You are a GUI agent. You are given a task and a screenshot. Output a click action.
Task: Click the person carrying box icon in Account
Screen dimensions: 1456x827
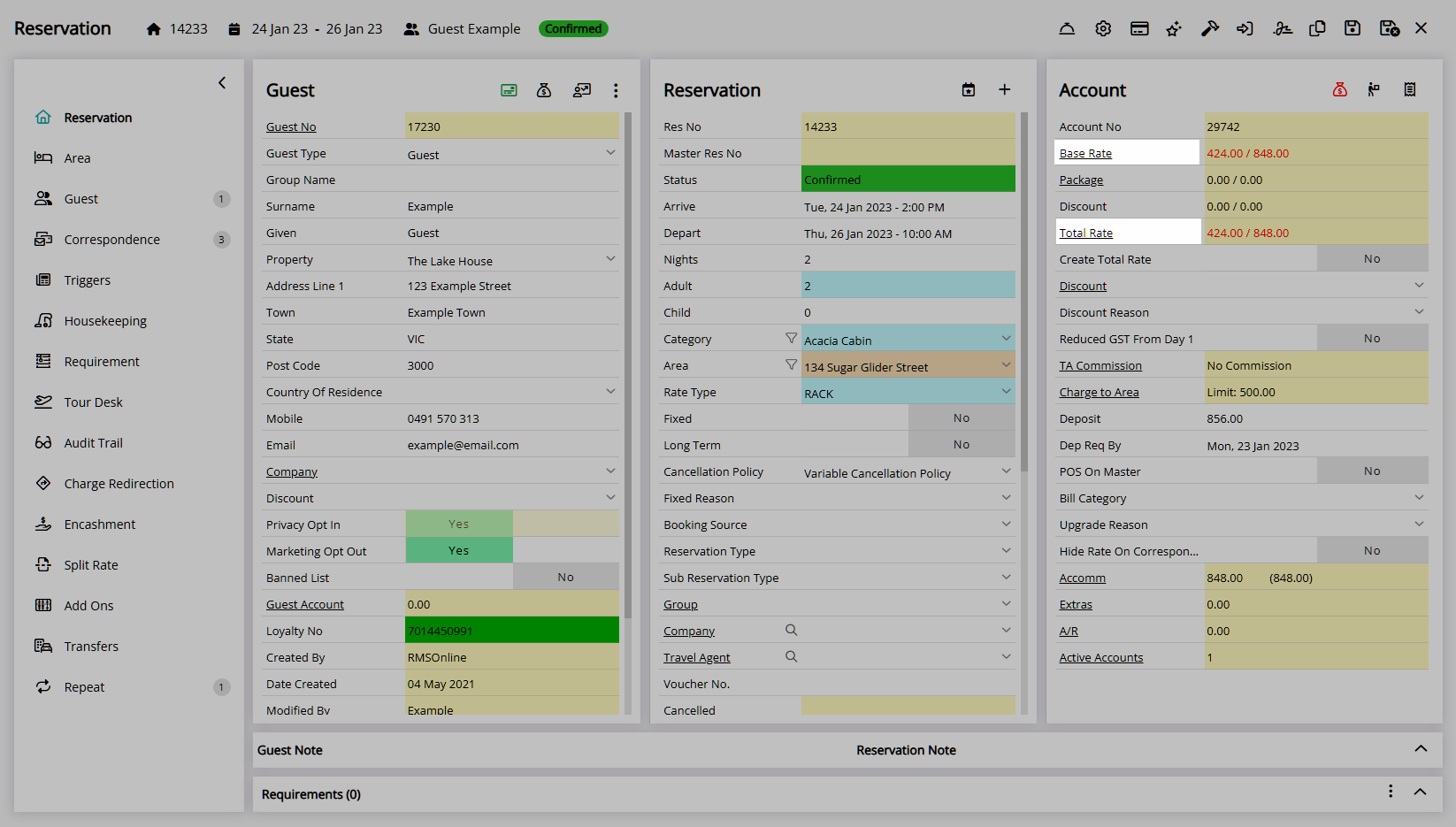coord(1374,89)
